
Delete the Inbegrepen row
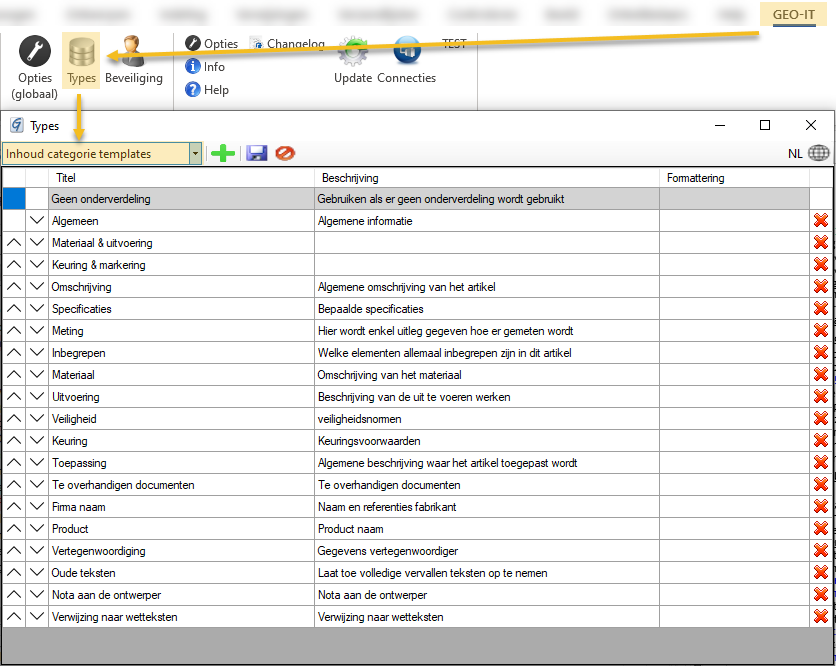coord(821,352)
